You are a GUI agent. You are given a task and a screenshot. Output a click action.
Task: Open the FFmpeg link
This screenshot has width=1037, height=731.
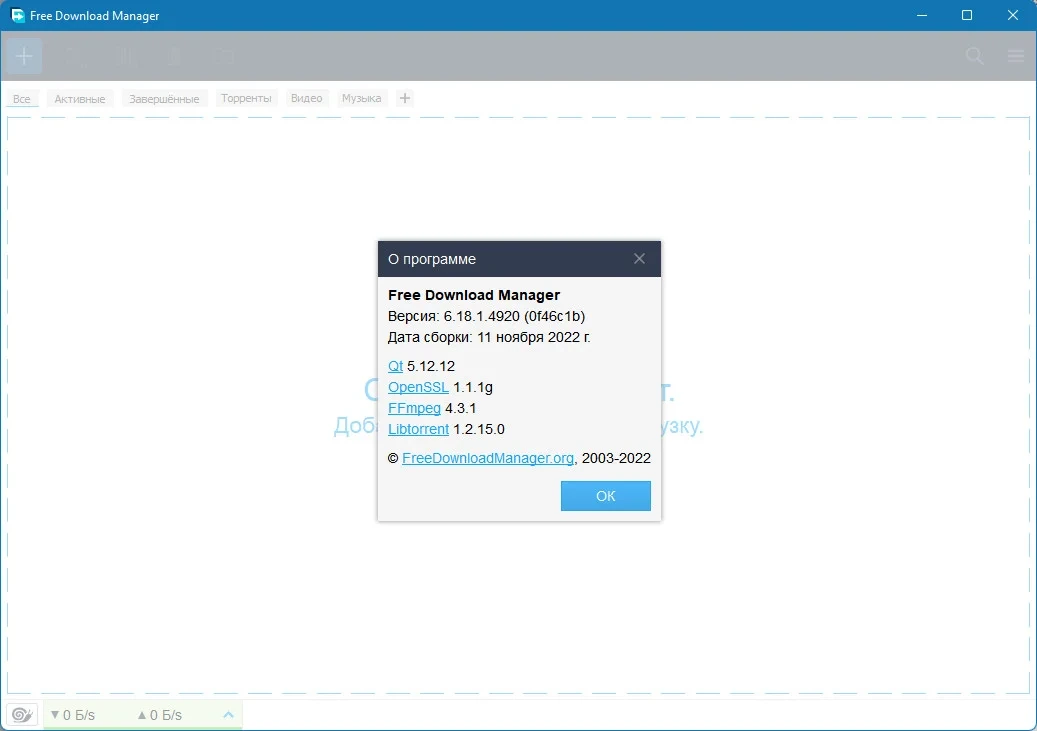pos(414,408)
